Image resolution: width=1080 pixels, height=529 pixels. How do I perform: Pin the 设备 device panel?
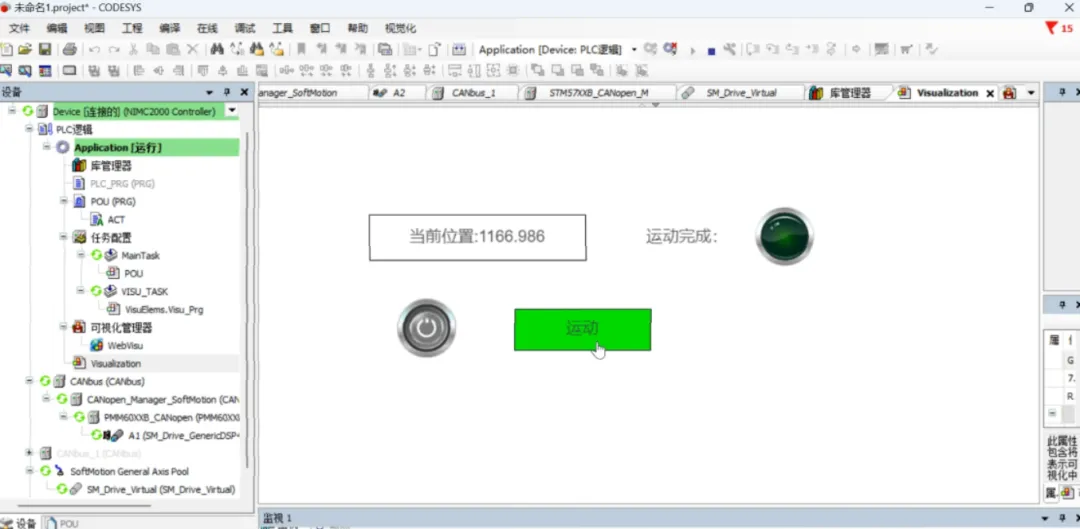tap(226, 92)
